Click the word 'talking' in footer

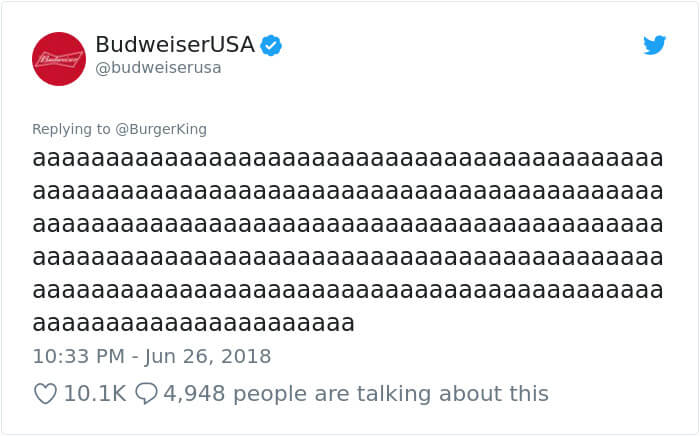point(394,394)
